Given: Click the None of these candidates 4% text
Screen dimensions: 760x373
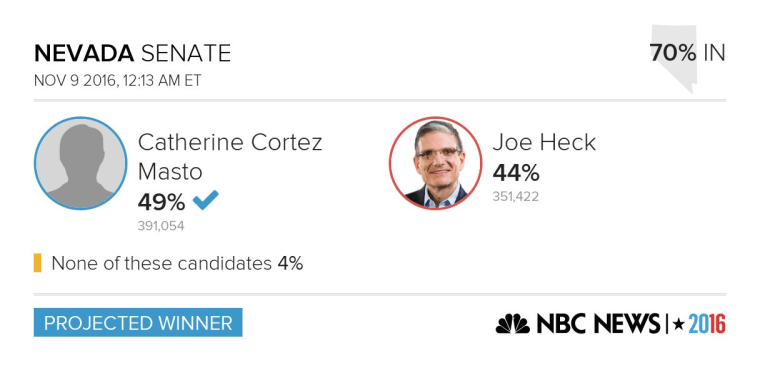Looking at the screenshot, I should 177,264.
